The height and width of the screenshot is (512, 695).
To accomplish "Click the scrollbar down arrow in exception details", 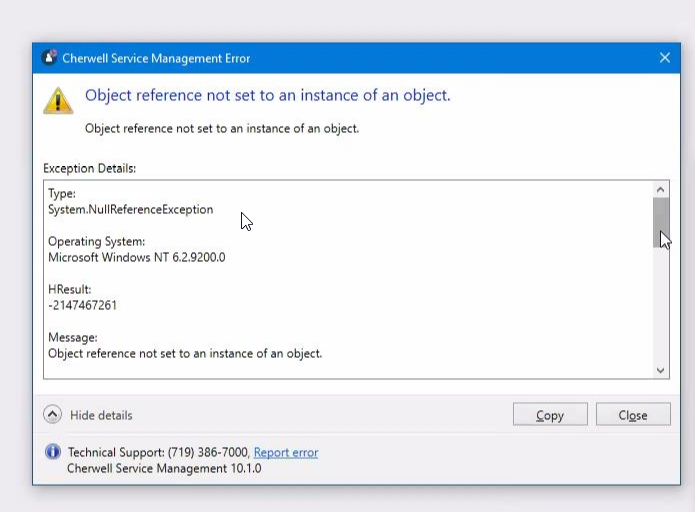I will point(660,370).
